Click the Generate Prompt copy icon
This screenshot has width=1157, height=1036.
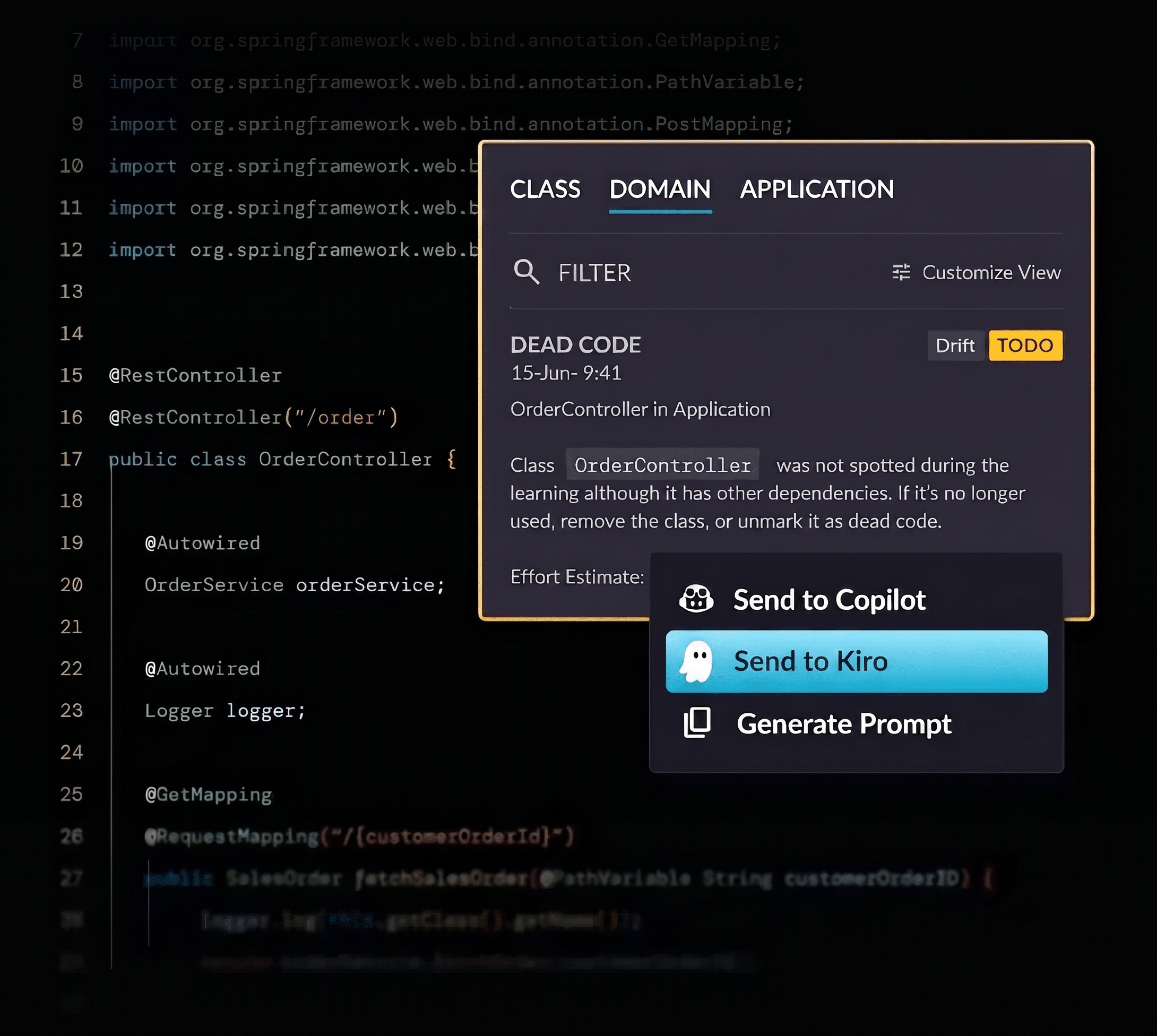[697, 723]
